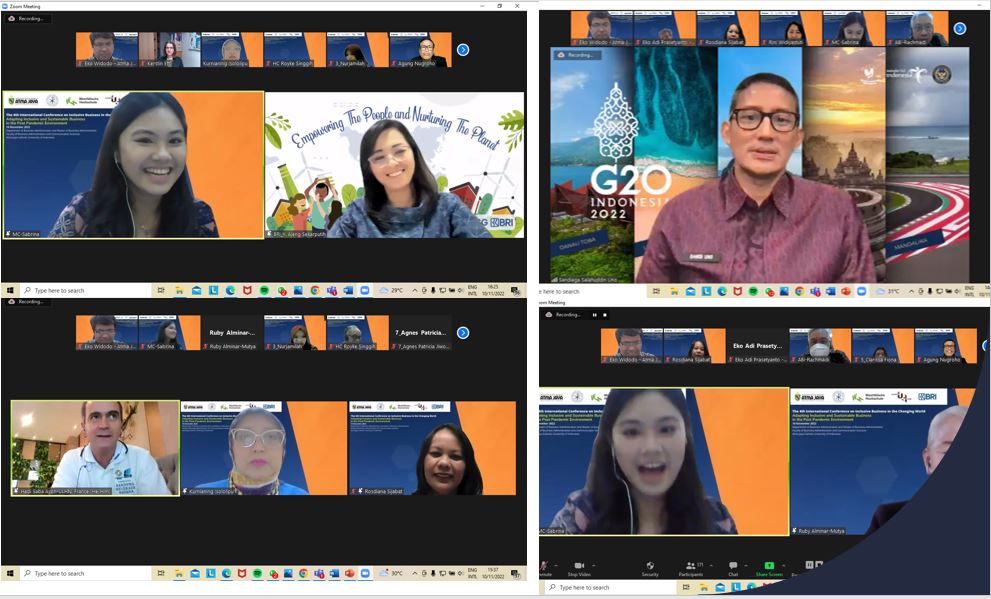Open the Chat panel in Zoom toolbar
Image resolution: width=991 pixels, height=599 pixels.
pyautogui.click(x=733, y=569)
